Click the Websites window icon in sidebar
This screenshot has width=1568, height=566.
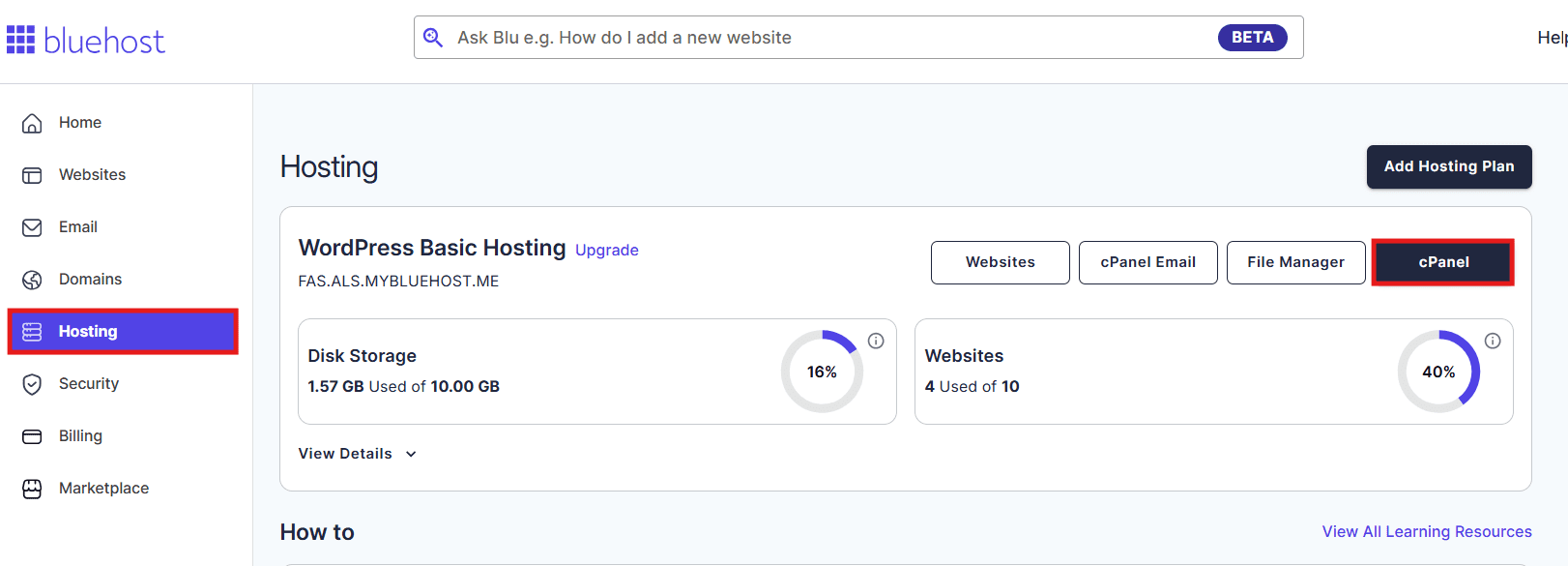pos(32,175)
